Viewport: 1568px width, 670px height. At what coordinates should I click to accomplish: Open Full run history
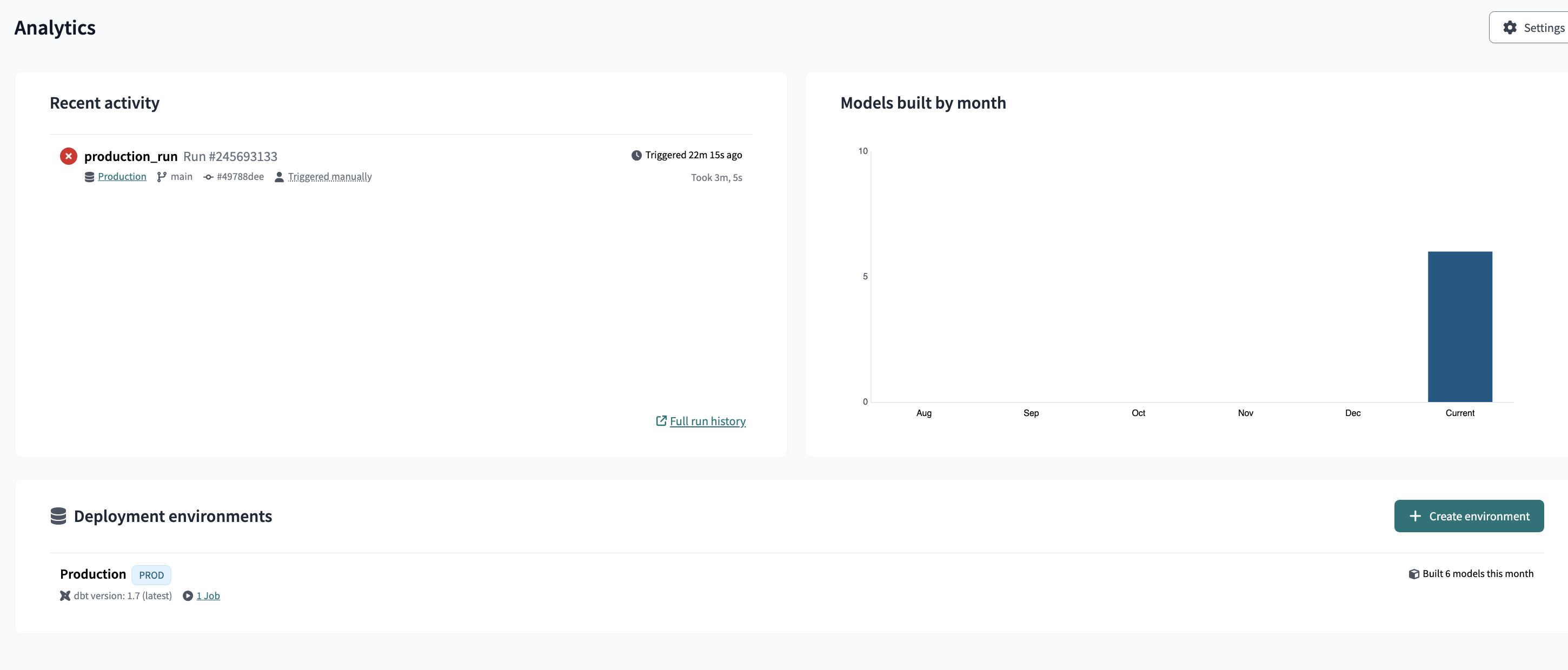tap(707, 421)
